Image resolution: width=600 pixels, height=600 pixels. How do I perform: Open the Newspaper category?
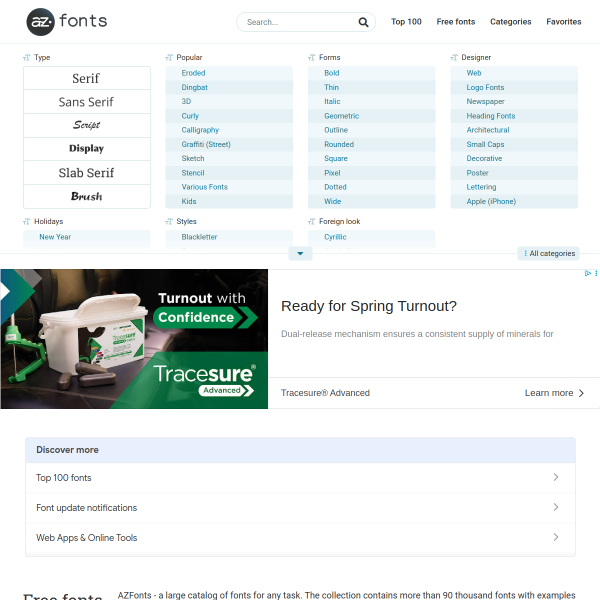pyautogui.click(x=514, y=101)
